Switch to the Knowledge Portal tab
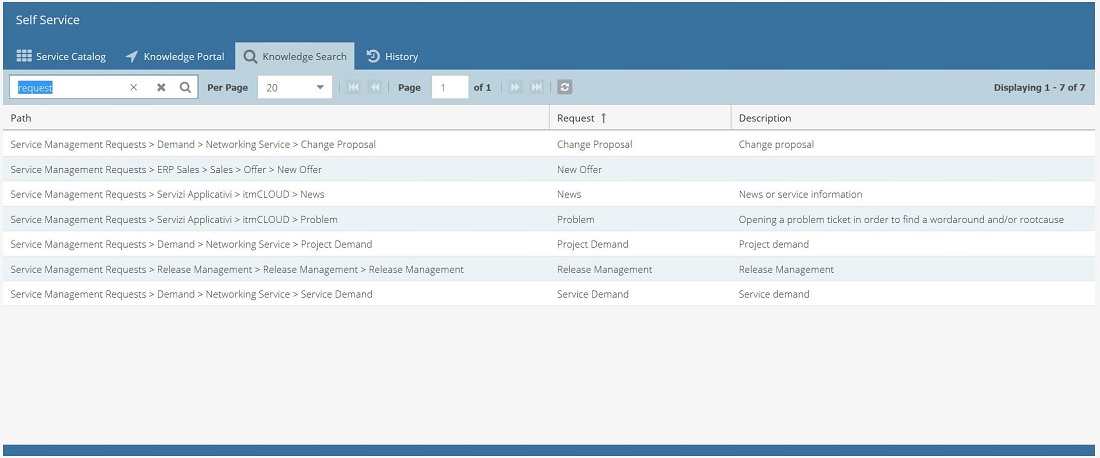Screen dimensions: 1100x458 [175, 57]
